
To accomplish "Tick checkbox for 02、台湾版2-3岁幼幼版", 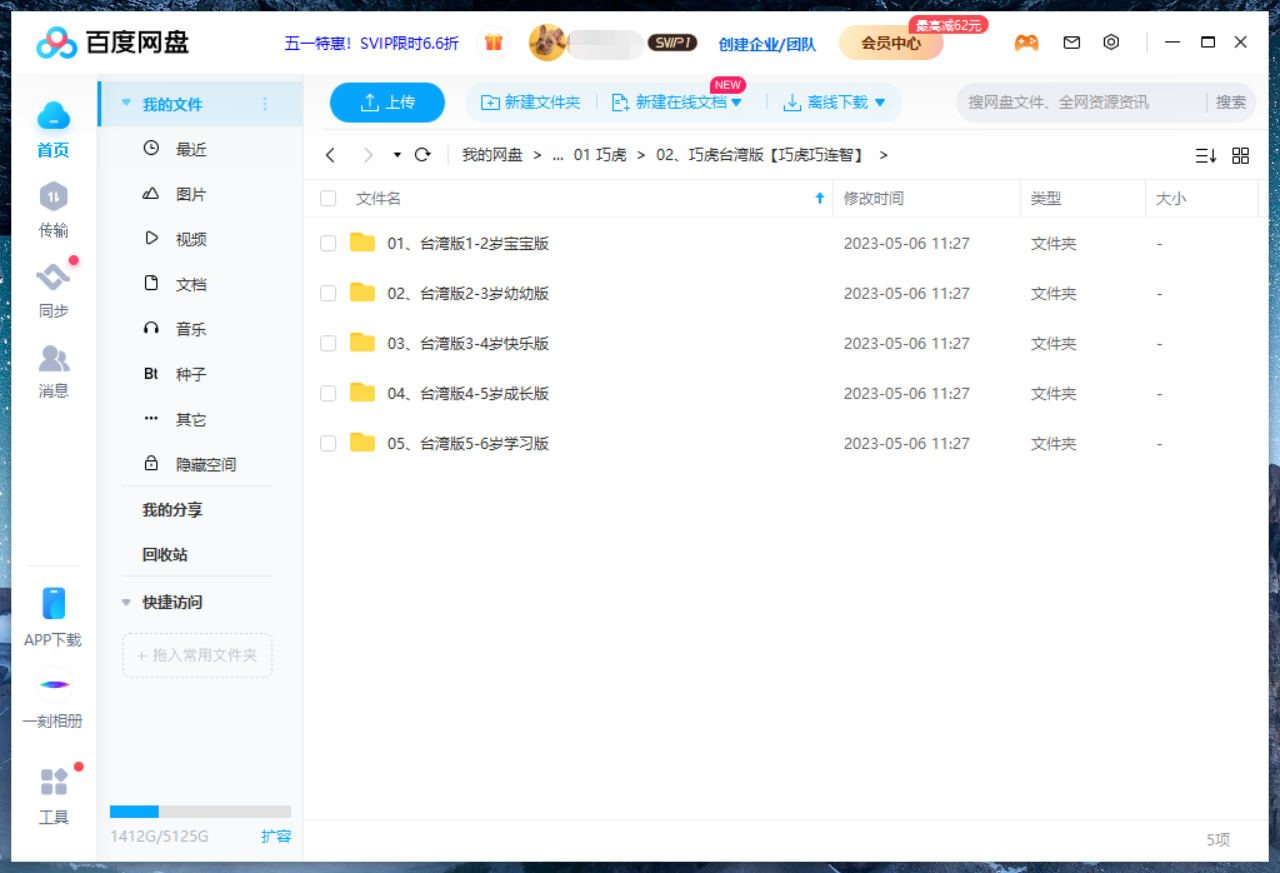I will 328,294.
